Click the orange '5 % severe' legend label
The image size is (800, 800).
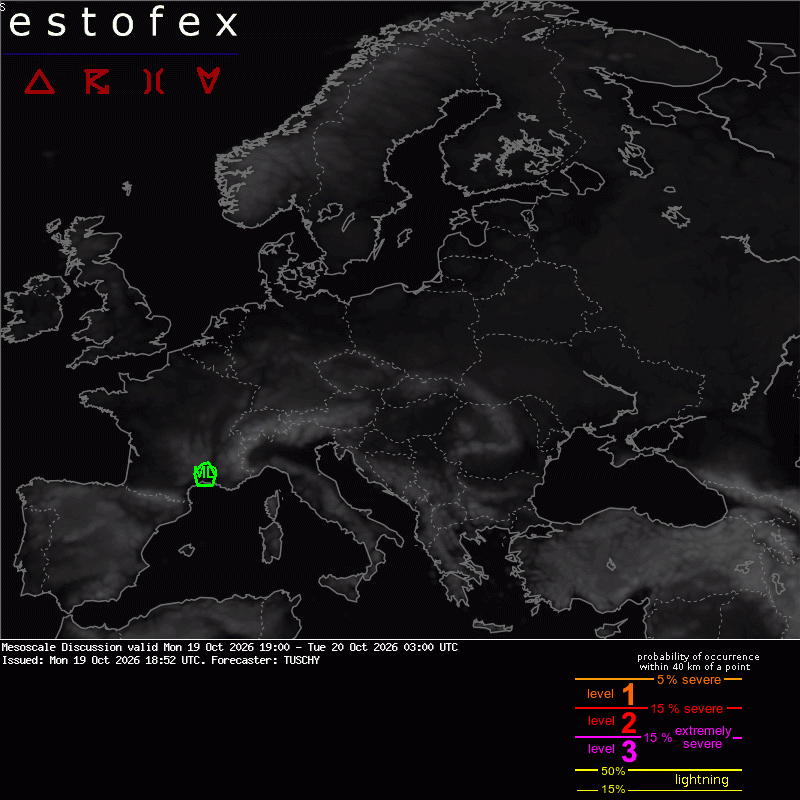click(689, 680)
